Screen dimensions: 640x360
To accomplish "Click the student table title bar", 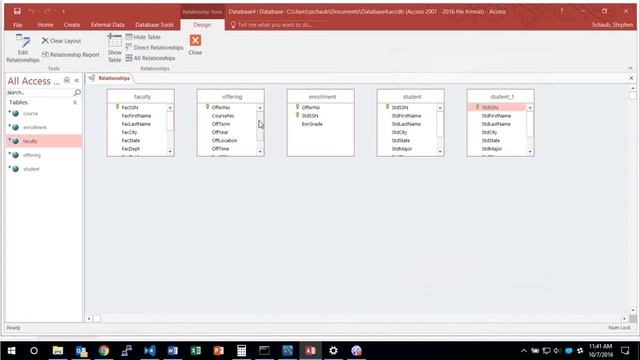I will [x=411, y=97].
